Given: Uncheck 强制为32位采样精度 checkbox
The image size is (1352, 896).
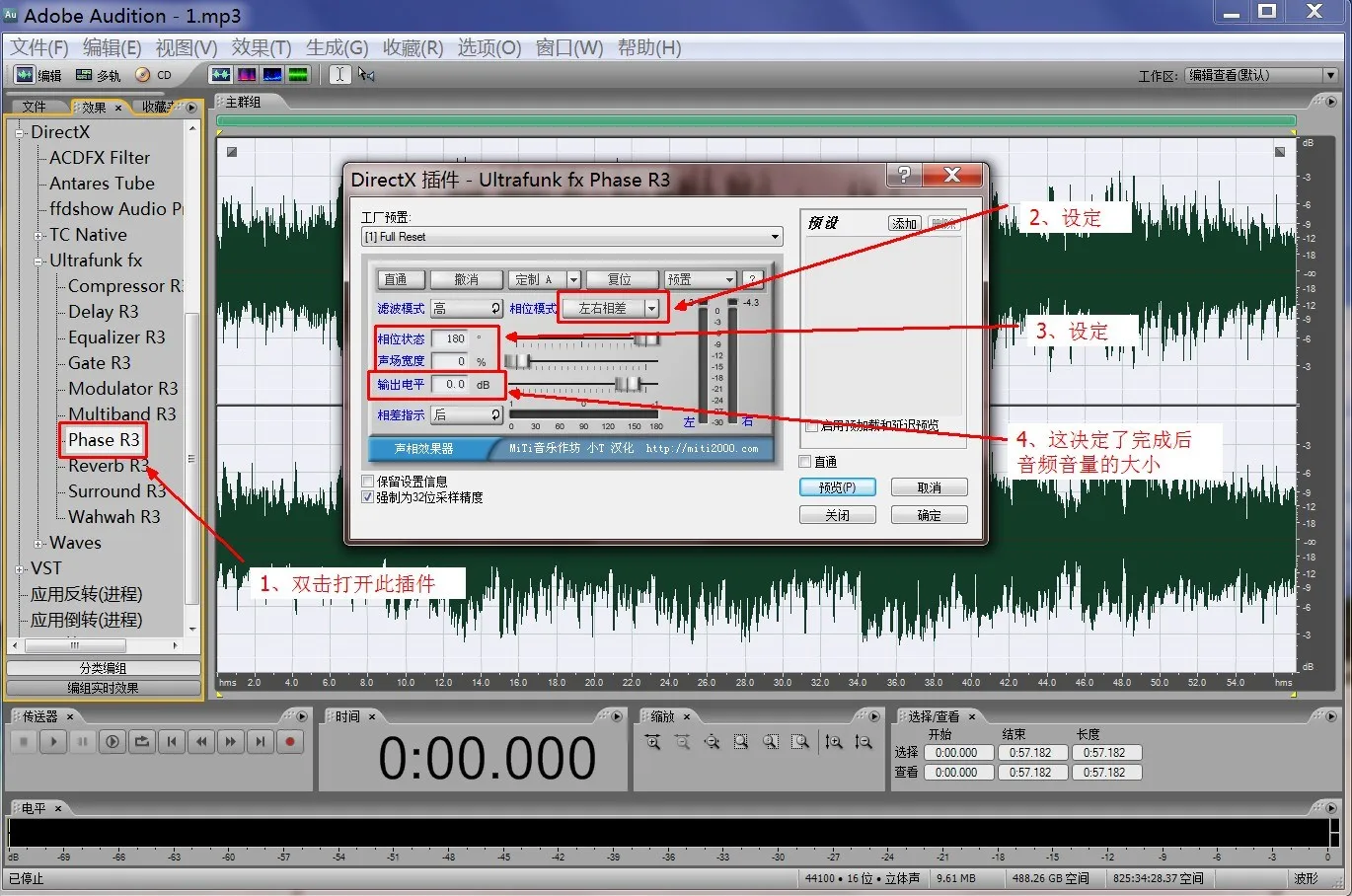Looking at the screenshot, I should click(368, 497).
